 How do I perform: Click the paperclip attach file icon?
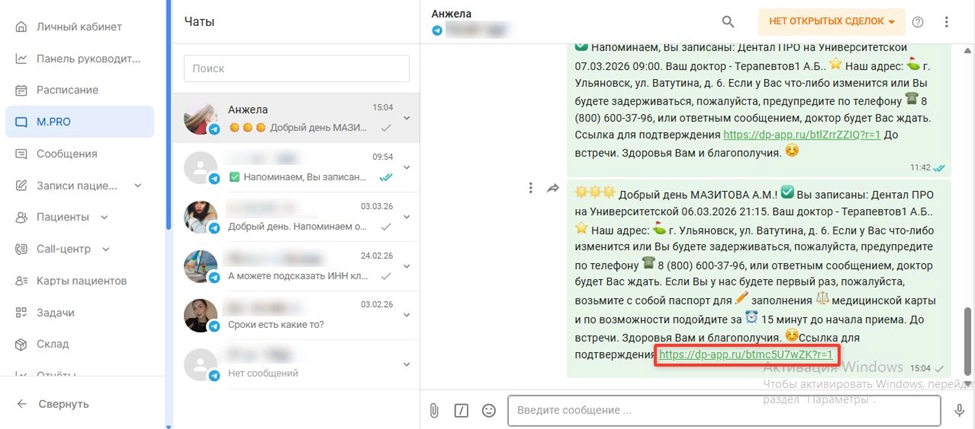434,410
